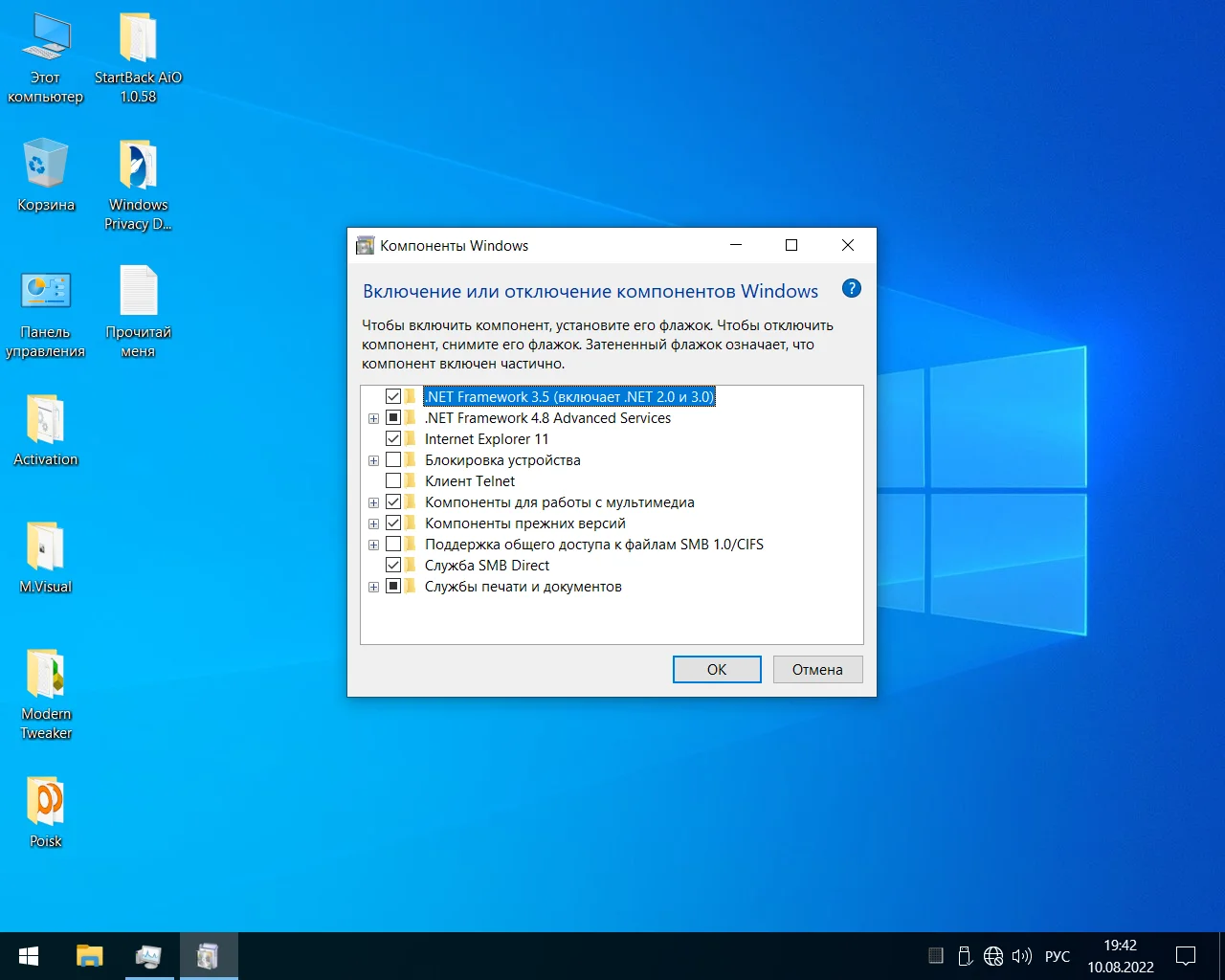
Task: Enable the SMB 1.0/CIFS support checkbox
Action: pyautogui.click(x=393, y=544)
